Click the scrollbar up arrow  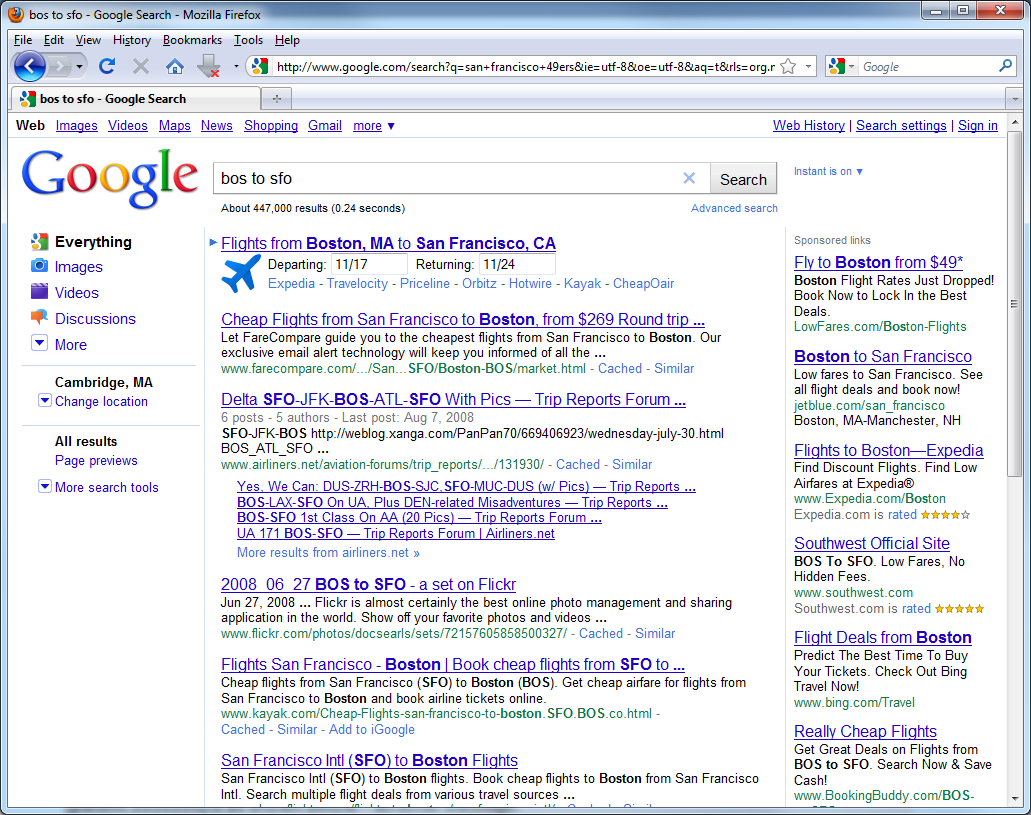click(x=1015, y=122)
